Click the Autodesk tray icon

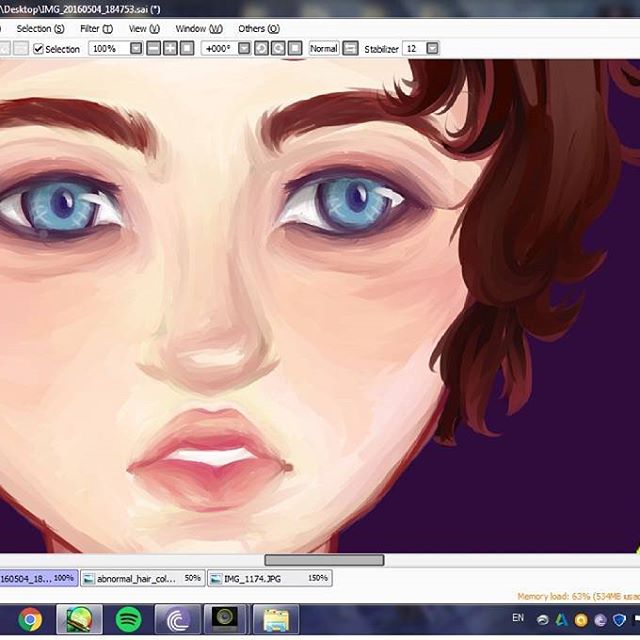click(562, 620)
